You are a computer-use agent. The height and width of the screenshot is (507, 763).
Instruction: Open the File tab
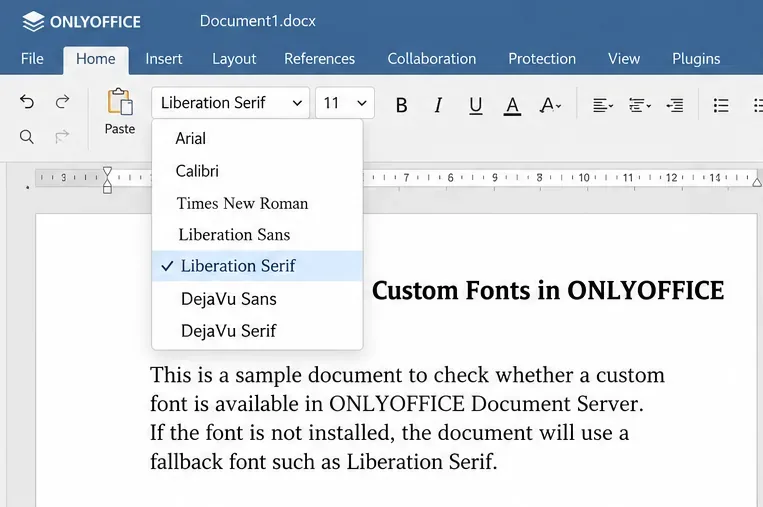pos(32,59)
